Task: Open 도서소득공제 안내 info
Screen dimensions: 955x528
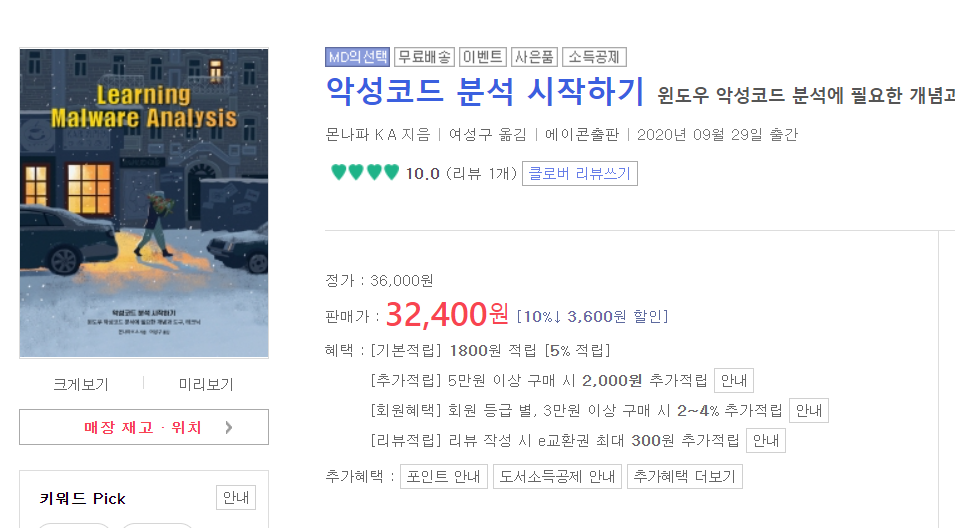Action: tap(557, 476)
